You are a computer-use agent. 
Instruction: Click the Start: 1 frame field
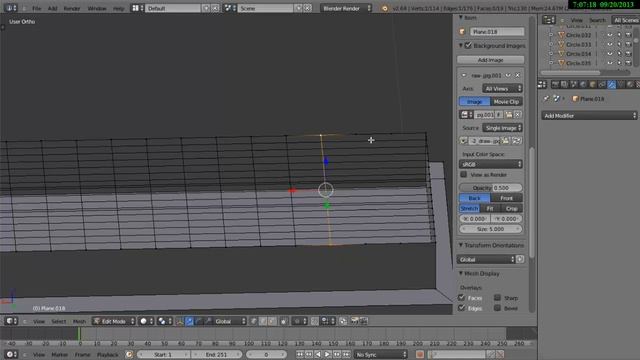click(163, 355)
